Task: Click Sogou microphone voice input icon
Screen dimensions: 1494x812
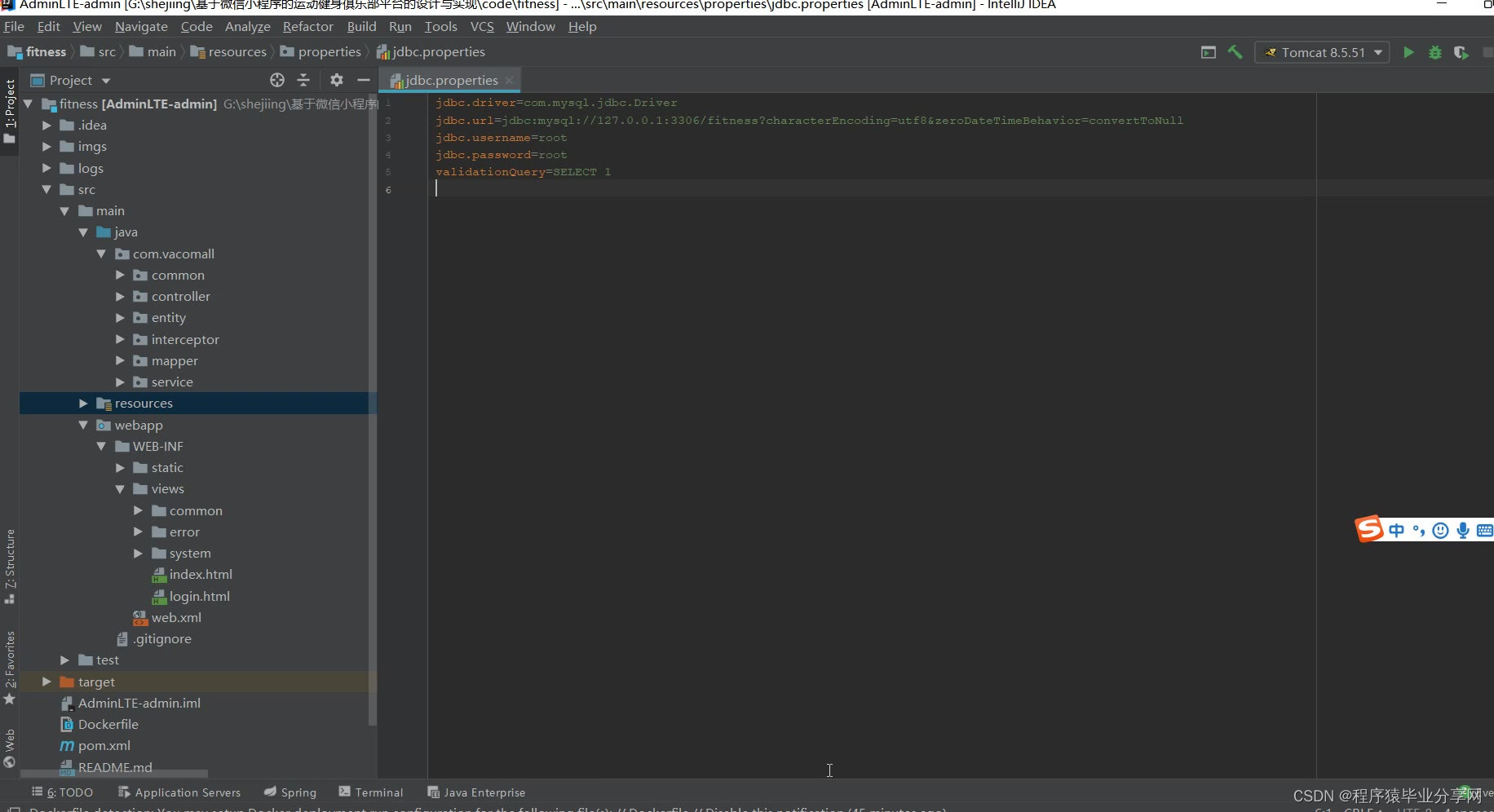Action: tap(1463, 531)
